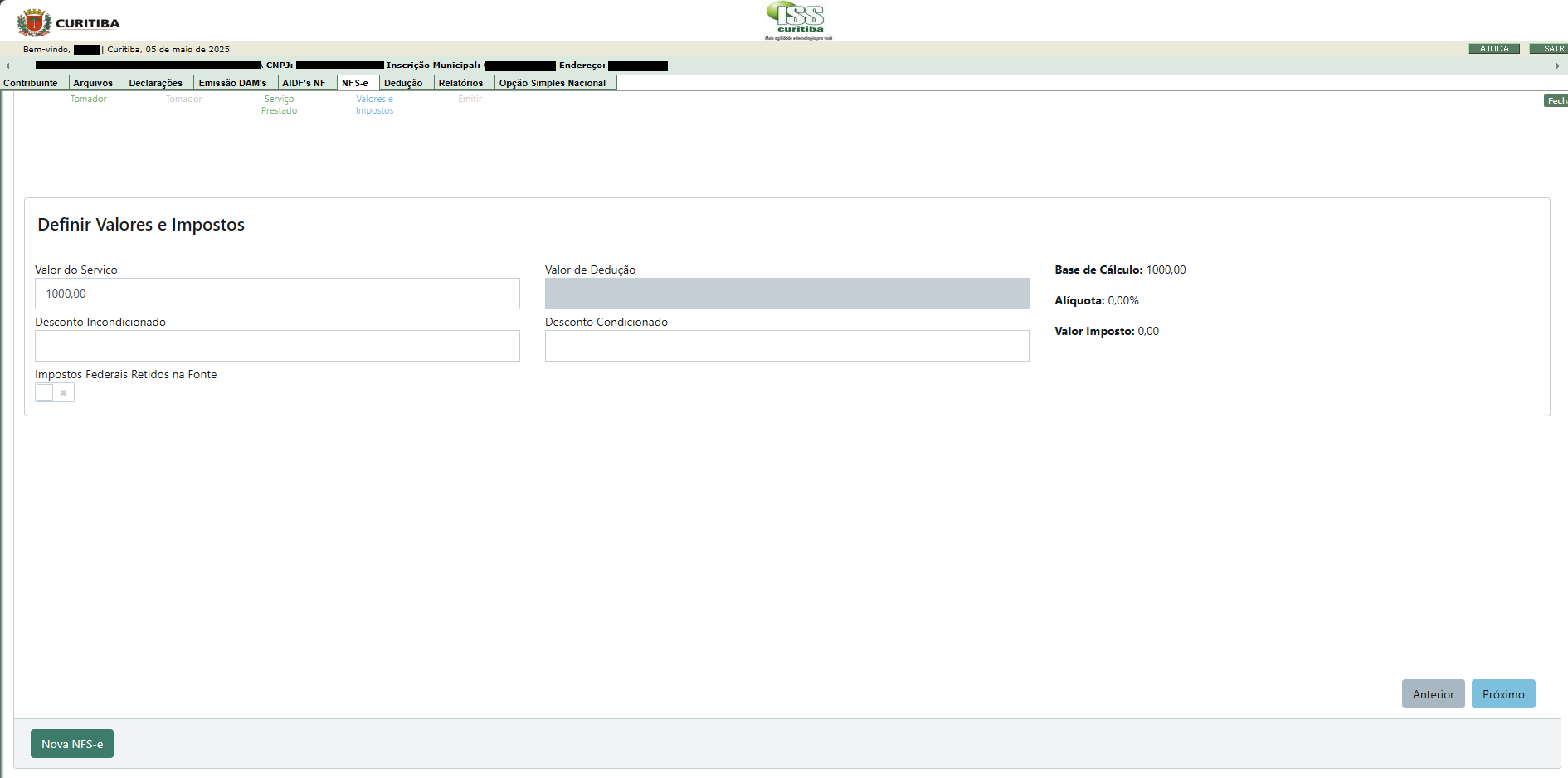
Task: Expand the Emissão DAM's menu
Action: tap(232, 83)
